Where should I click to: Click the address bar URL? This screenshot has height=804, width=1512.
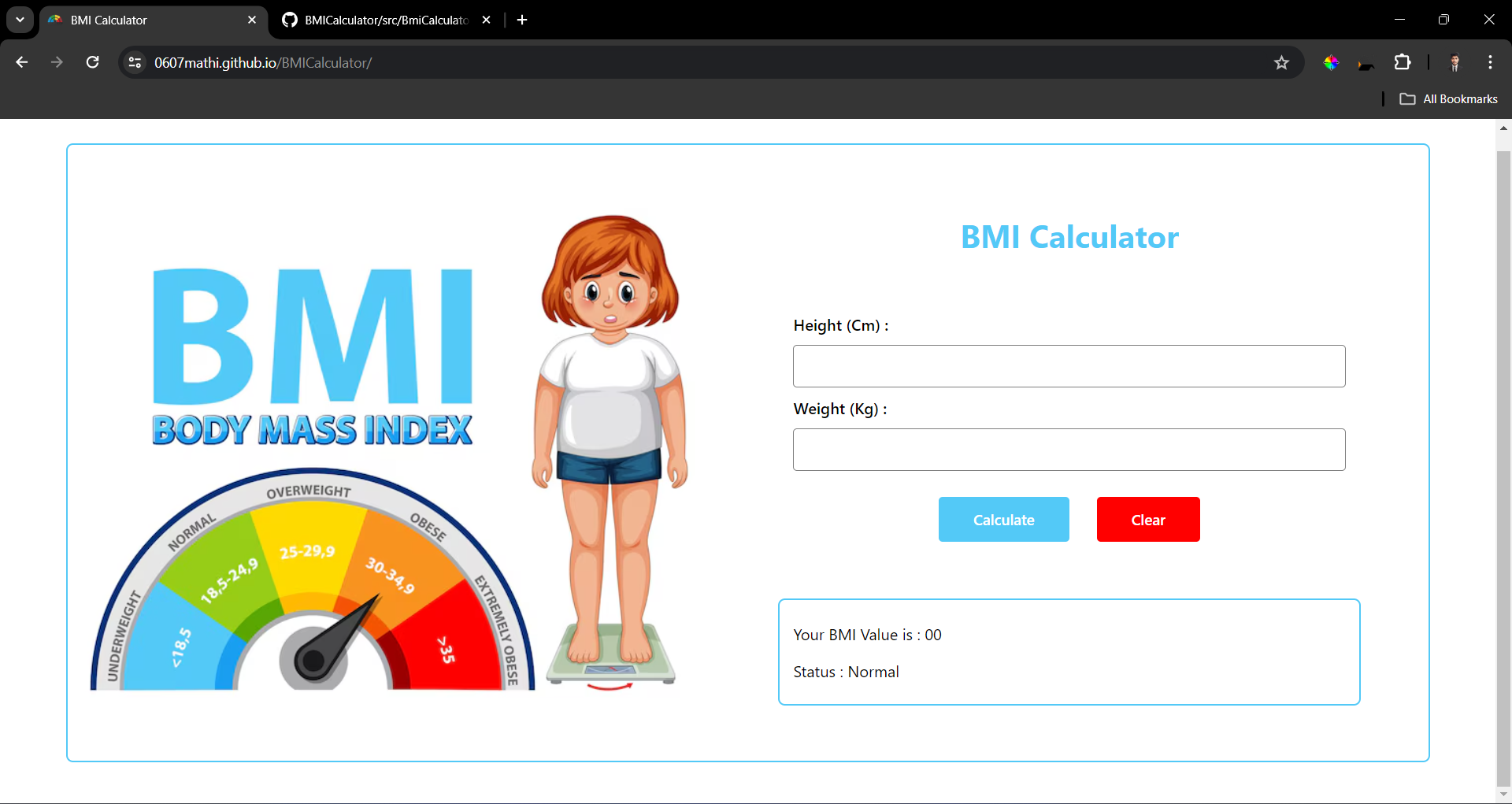pos(263,62)
